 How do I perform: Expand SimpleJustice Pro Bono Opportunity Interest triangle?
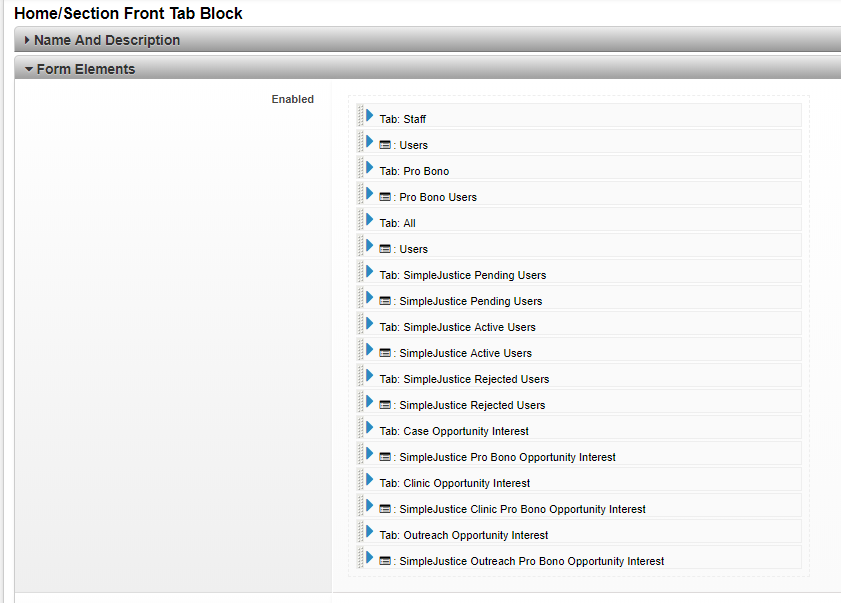pos(370,453)
